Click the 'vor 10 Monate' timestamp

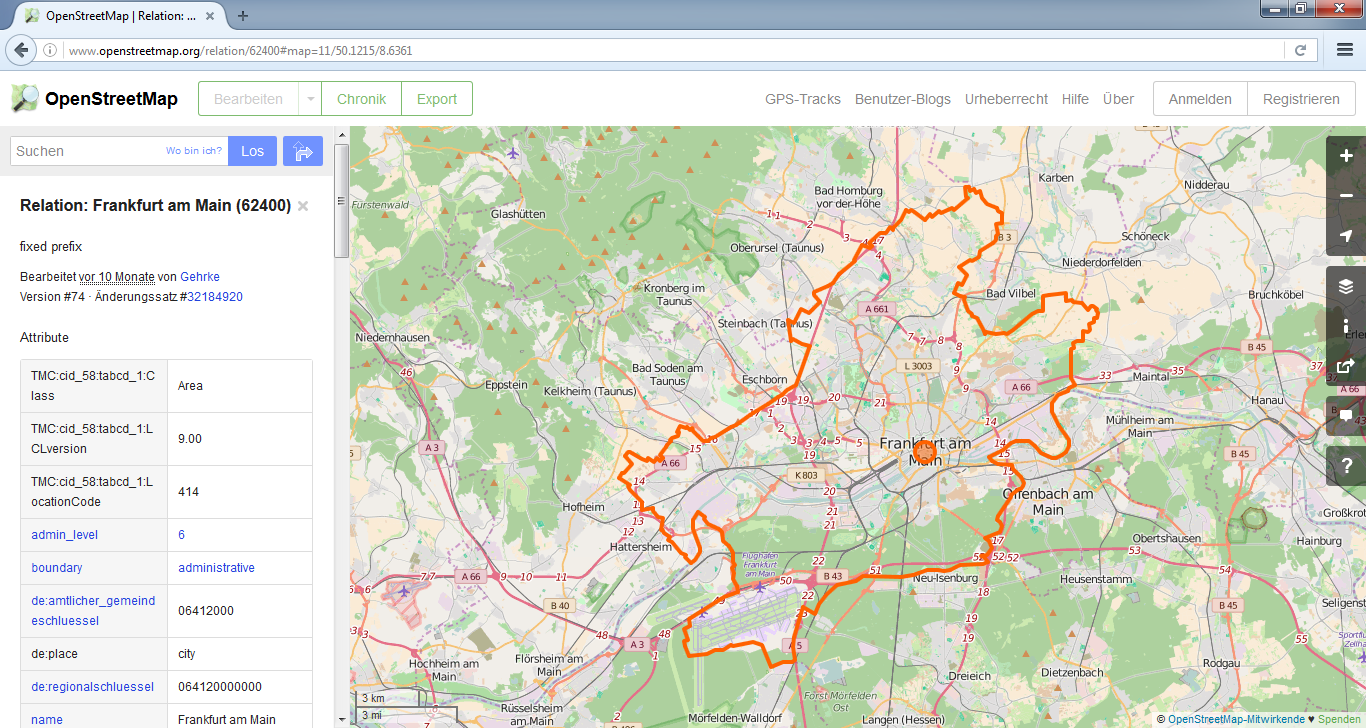tap(117, 277)
